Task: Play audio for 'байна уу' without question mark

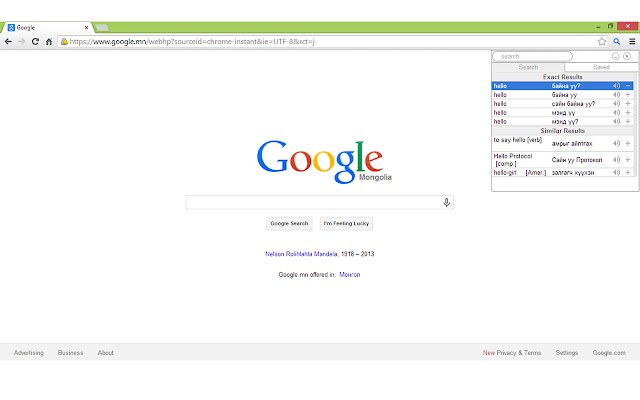Action: click(616, 95)
